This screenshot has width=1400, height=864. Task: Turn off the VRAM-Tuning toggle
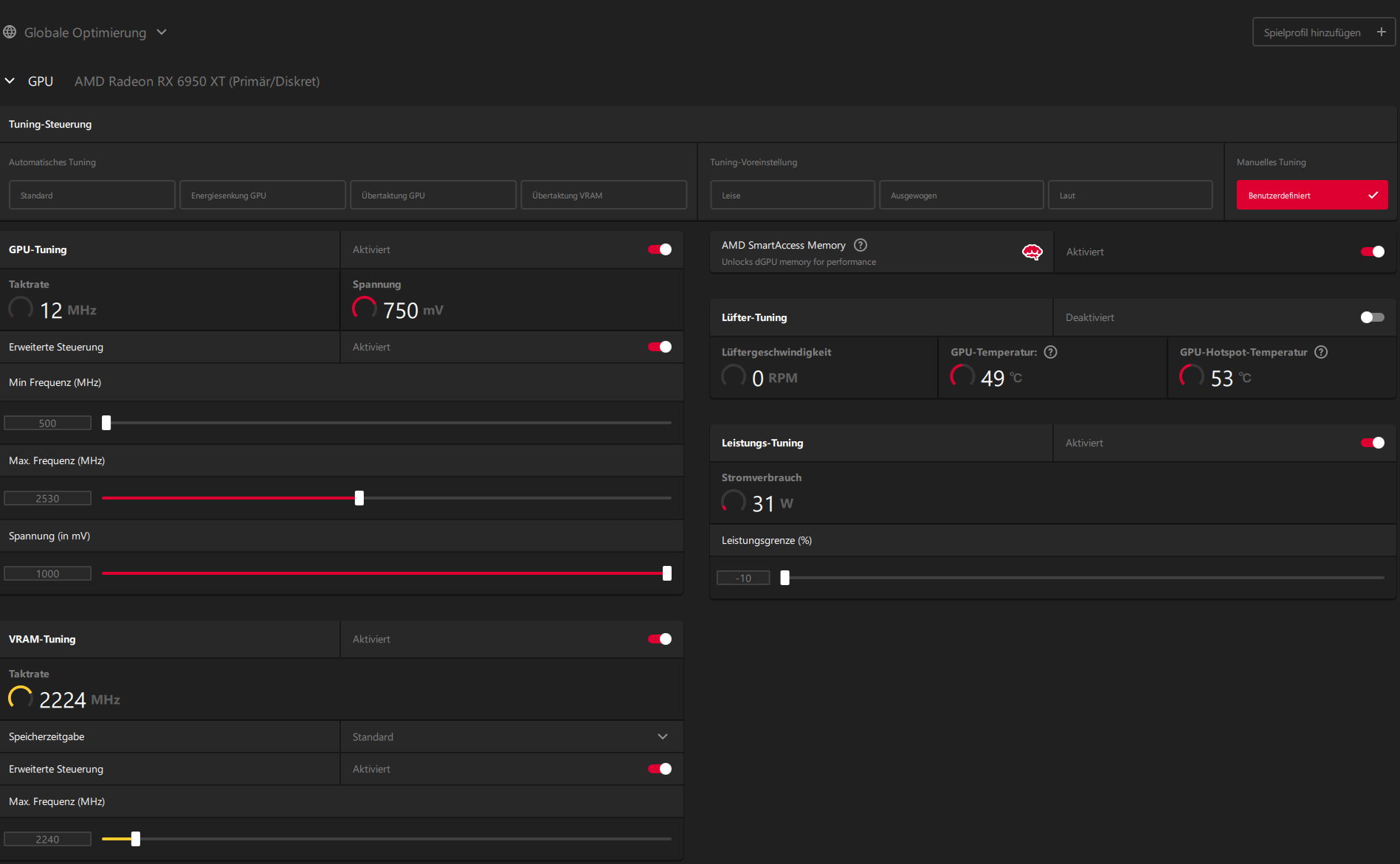tap(660, 639)
